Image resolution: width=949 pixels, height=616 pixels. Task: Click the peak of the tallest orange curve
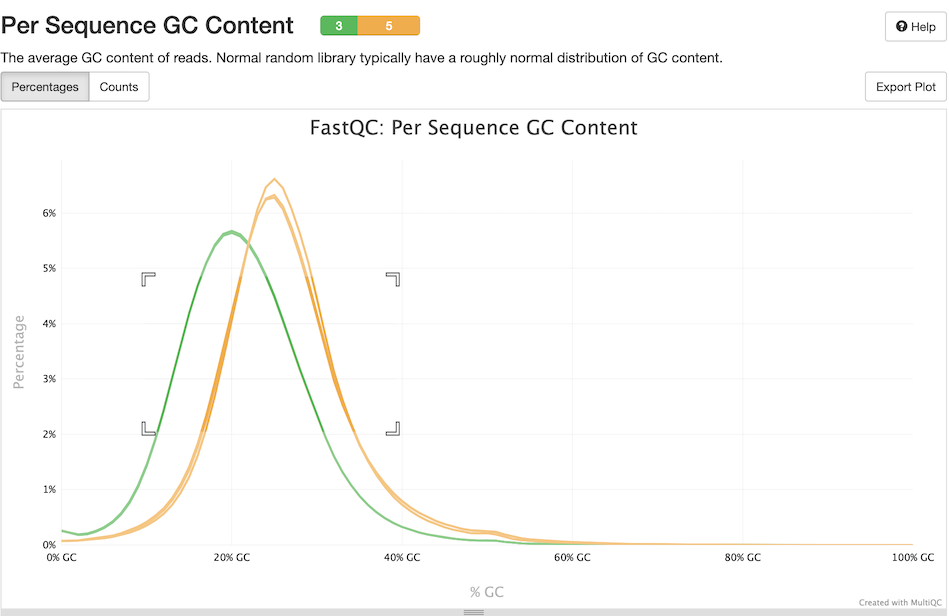[x=274, y=179]
